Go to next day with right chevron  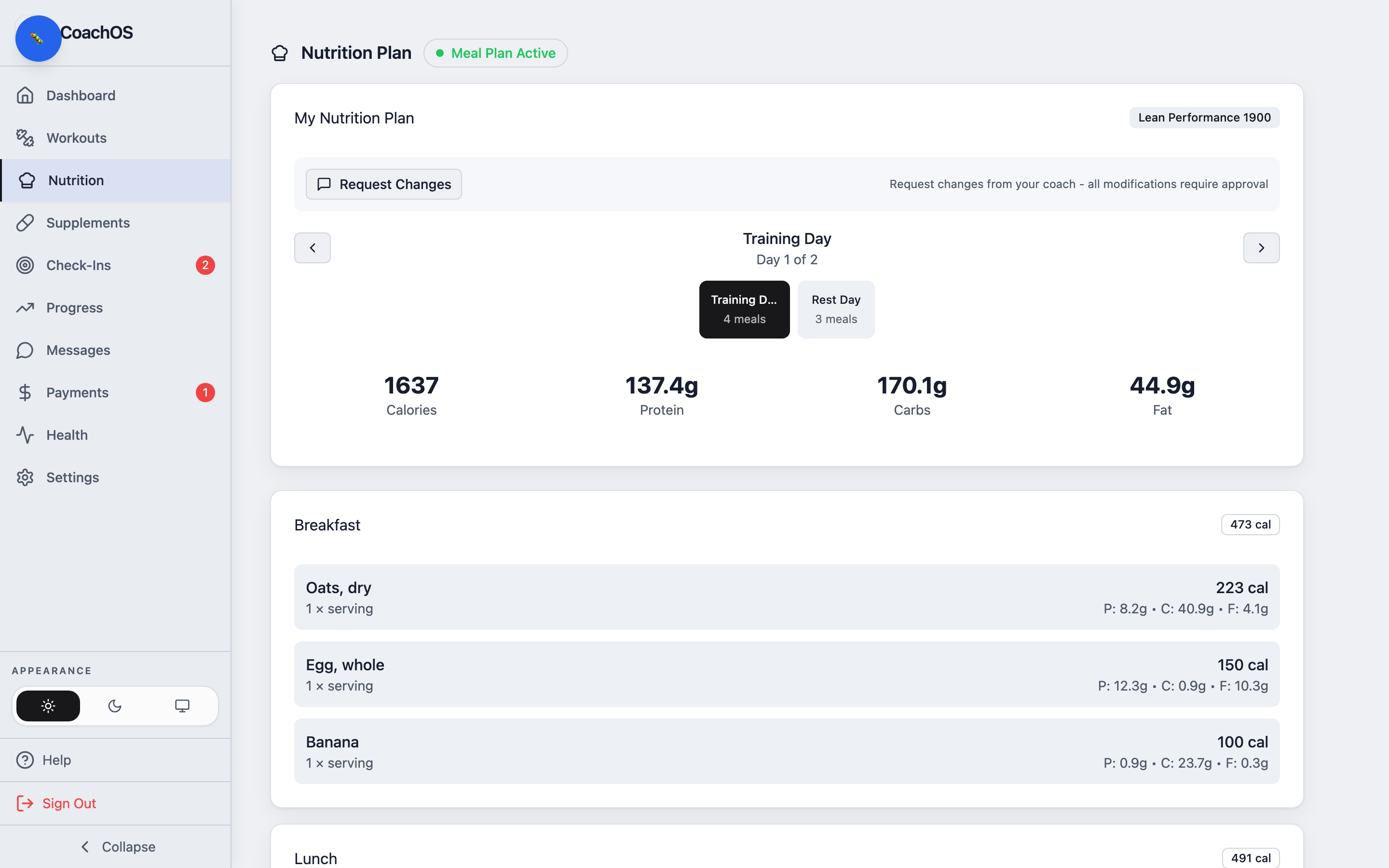1261,248
